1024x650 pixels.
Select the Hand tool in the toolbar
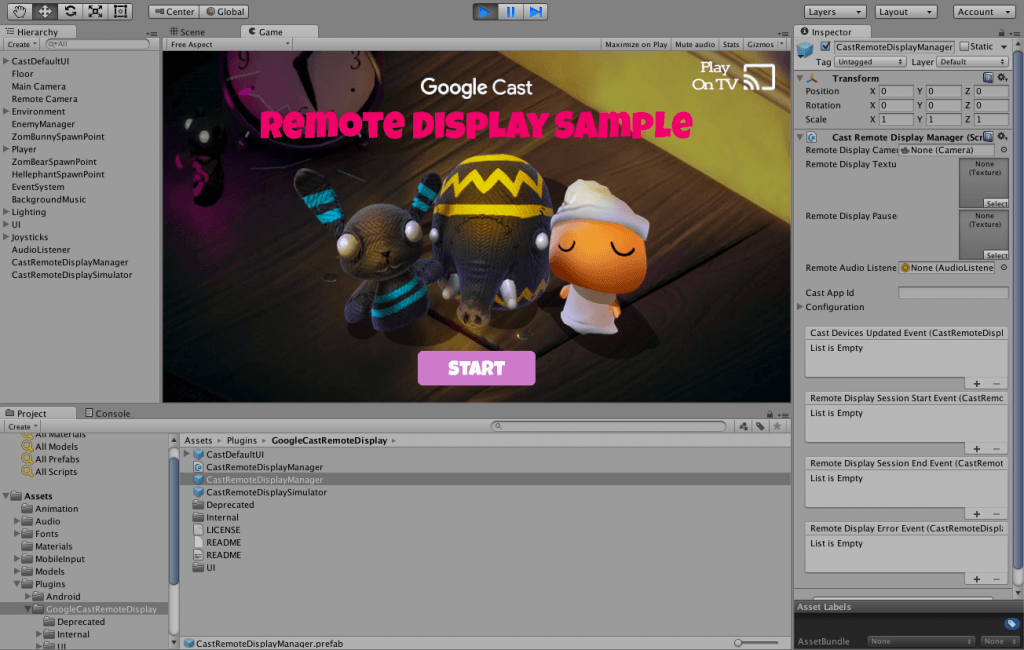[x=18, y=12]
